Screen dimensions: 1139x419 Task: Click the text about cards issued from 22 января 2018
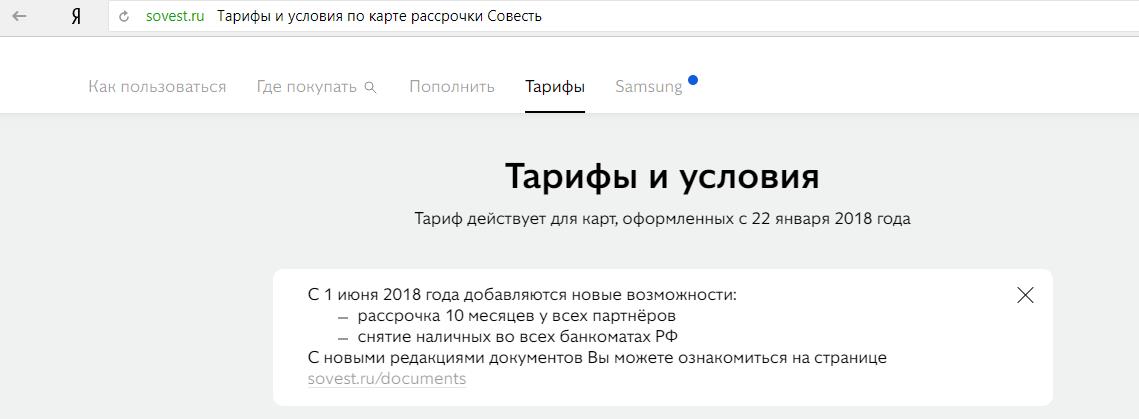point(662,219)
